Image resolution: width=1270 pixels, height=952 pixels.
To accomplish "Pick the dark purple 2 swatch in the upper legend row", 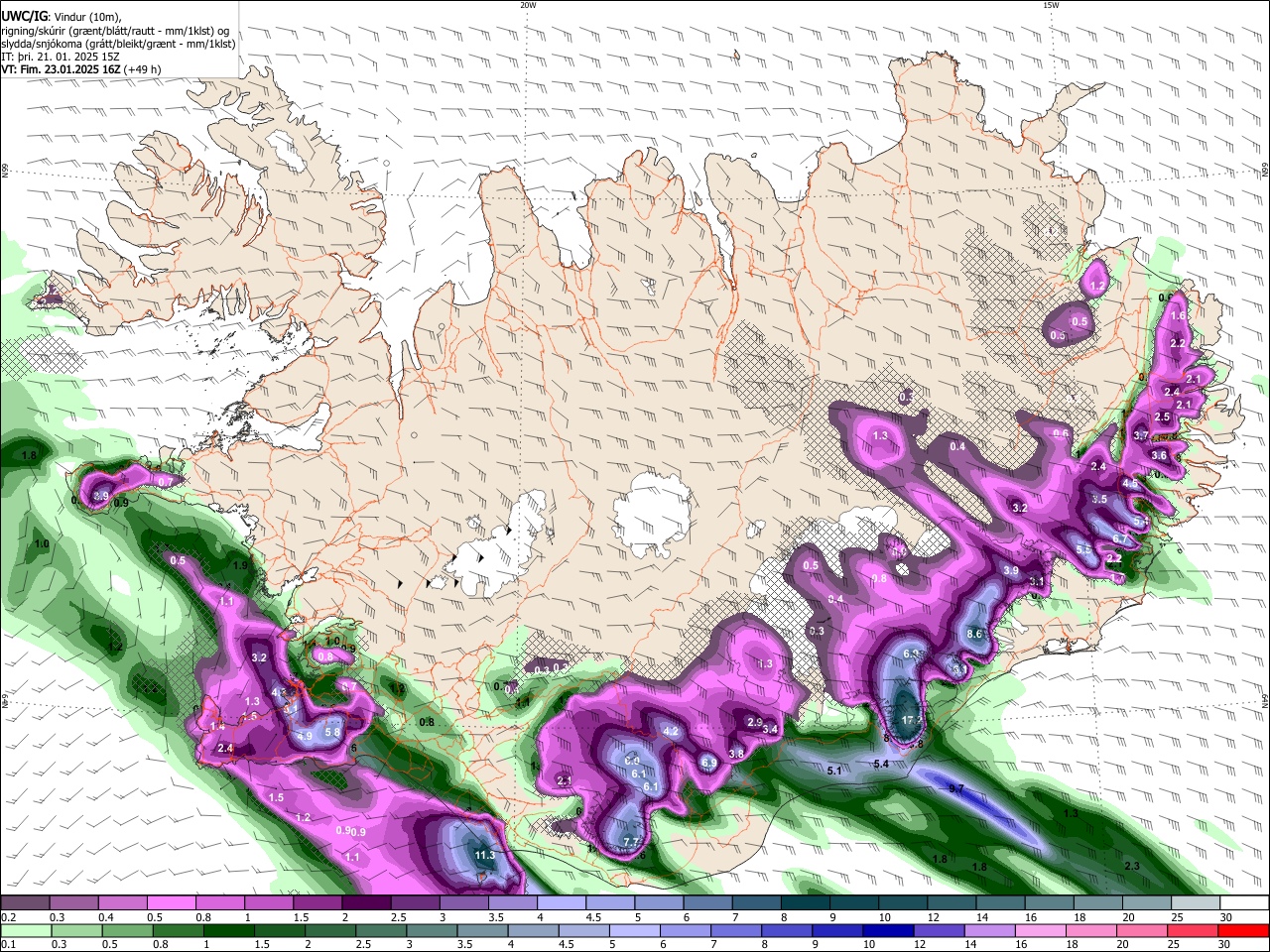I will click(365, 902).
